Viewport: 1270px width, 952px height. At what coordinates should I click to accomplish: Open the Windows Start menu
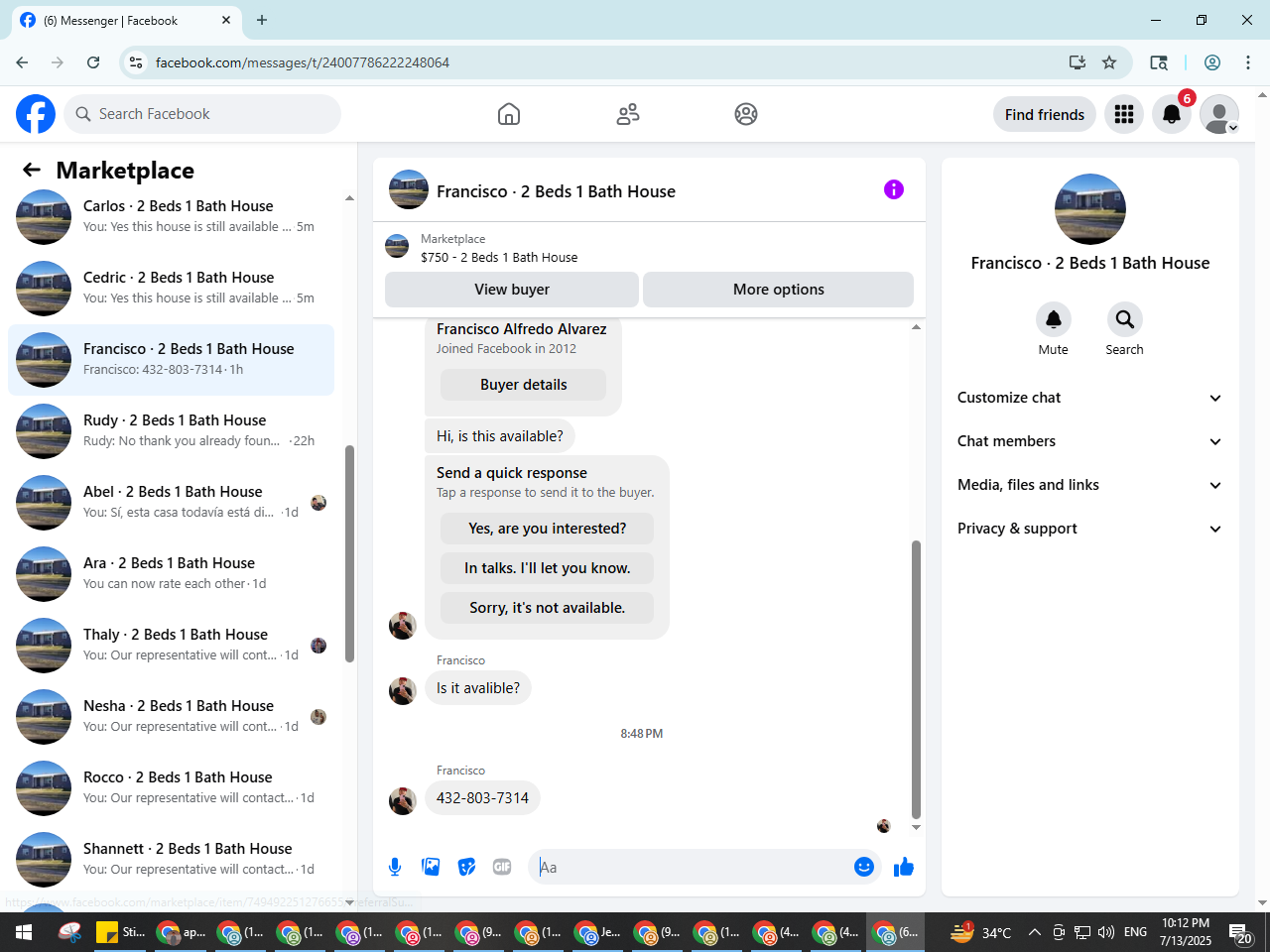pos(24,932)
